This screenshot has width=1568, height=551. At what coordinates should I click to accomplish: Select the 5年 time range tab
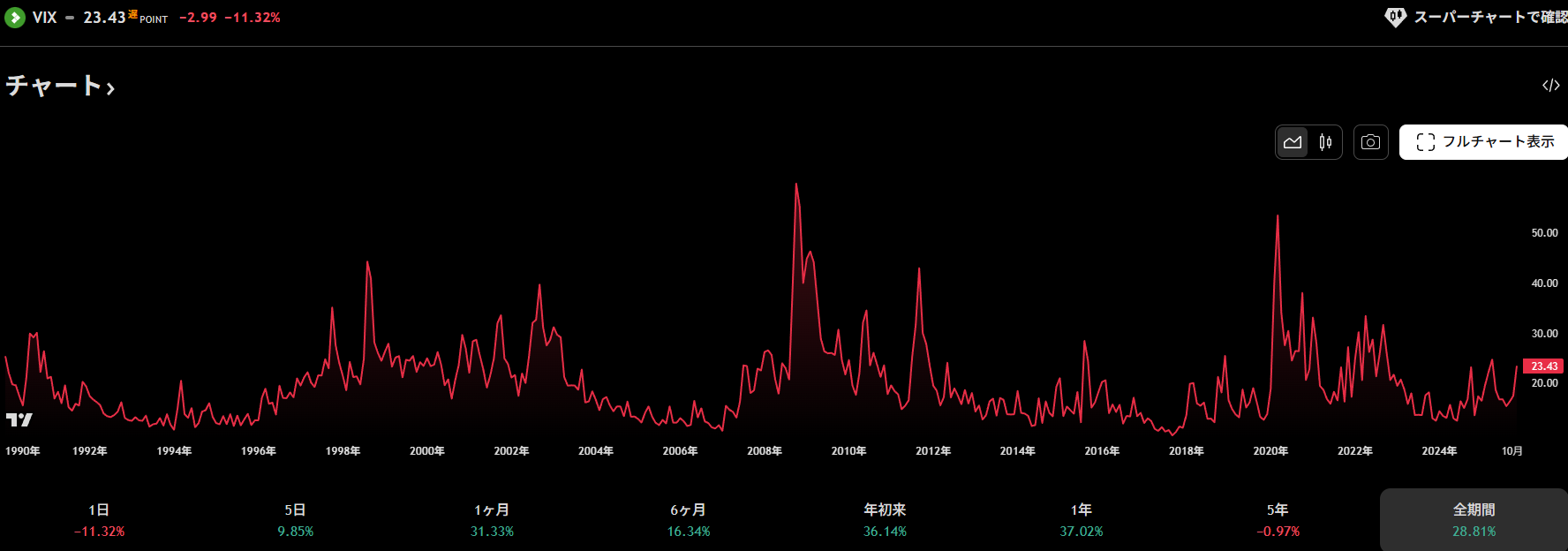pyautogui.click(x=1278, y=520)
